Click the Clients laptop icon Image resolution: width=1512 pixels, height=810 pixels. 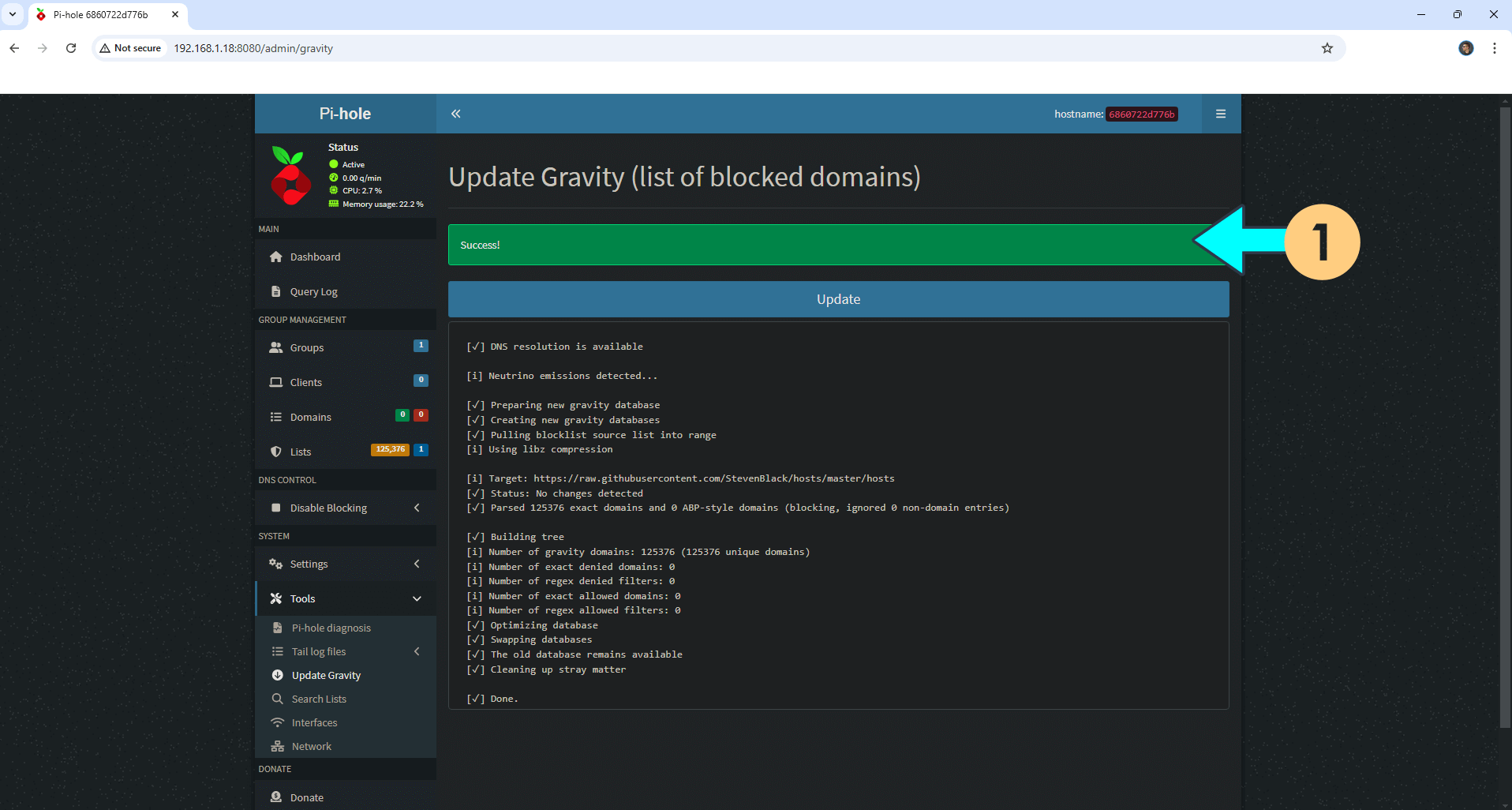pyautogui.click(x=275, y=382)
